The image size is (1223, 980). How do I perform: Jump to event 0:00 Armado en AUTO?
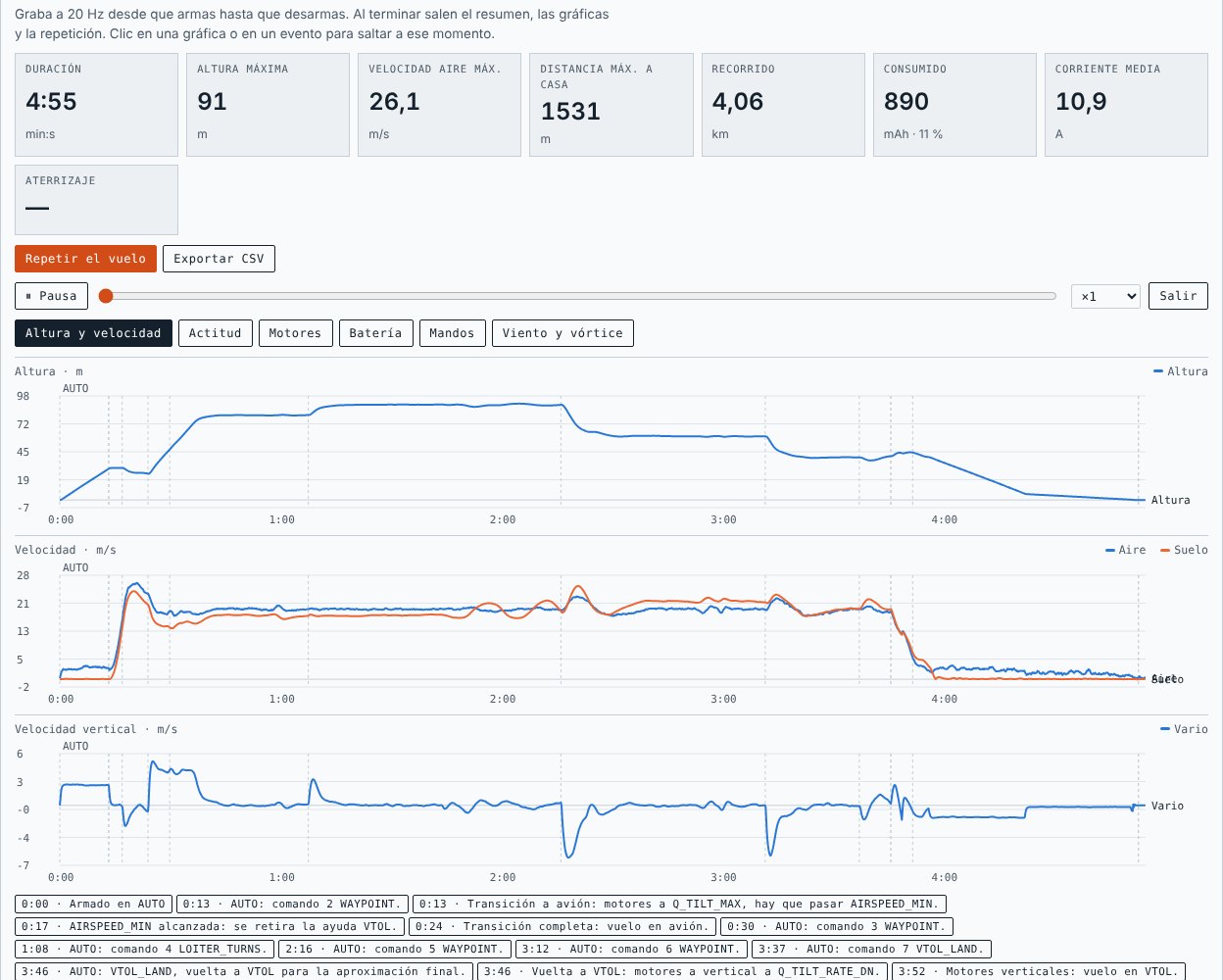(93, 904)
